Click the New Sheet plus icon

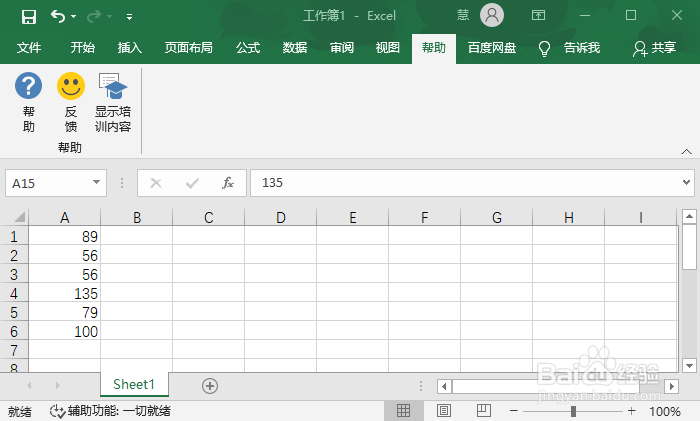pyautogui.click(x=210, y=386)
